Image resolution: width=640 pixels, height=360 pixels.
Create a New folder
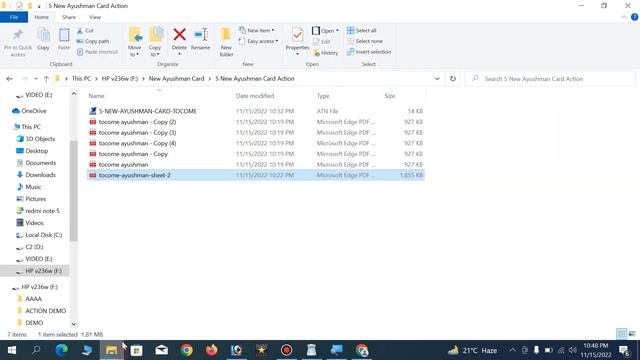(x=226, y=42)
